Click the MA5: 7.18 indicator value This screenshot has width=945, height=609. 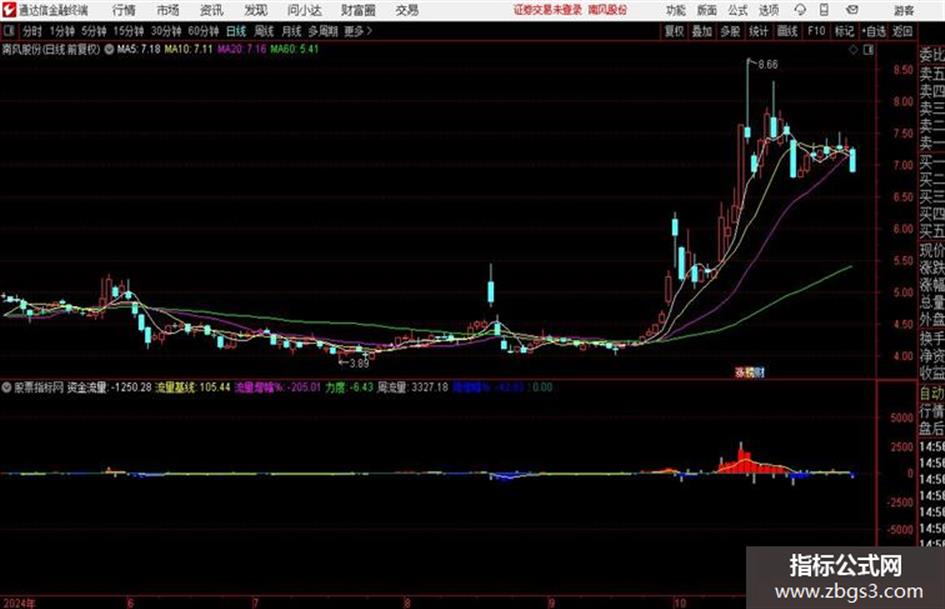tap(139, 49)
